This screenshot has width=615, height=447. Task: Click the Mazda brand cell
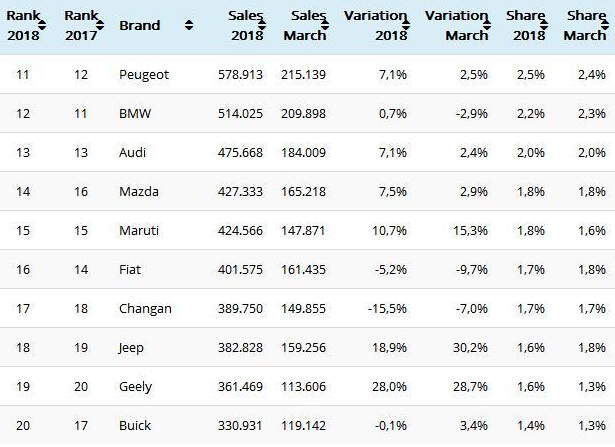(x=138, y=191)
